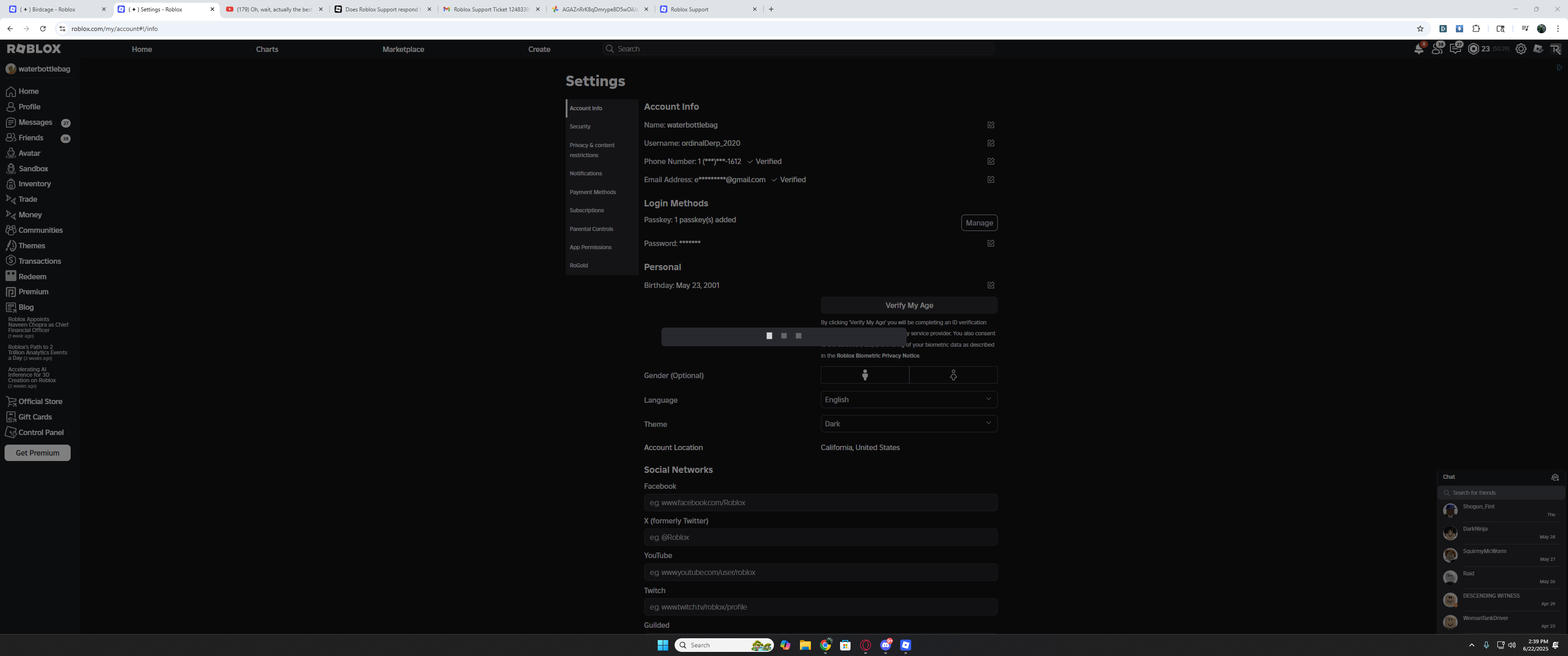This screenshot has width=1568, height=656.
Task: Switch to the Security settings tab
Action: [x=580, y=127]
